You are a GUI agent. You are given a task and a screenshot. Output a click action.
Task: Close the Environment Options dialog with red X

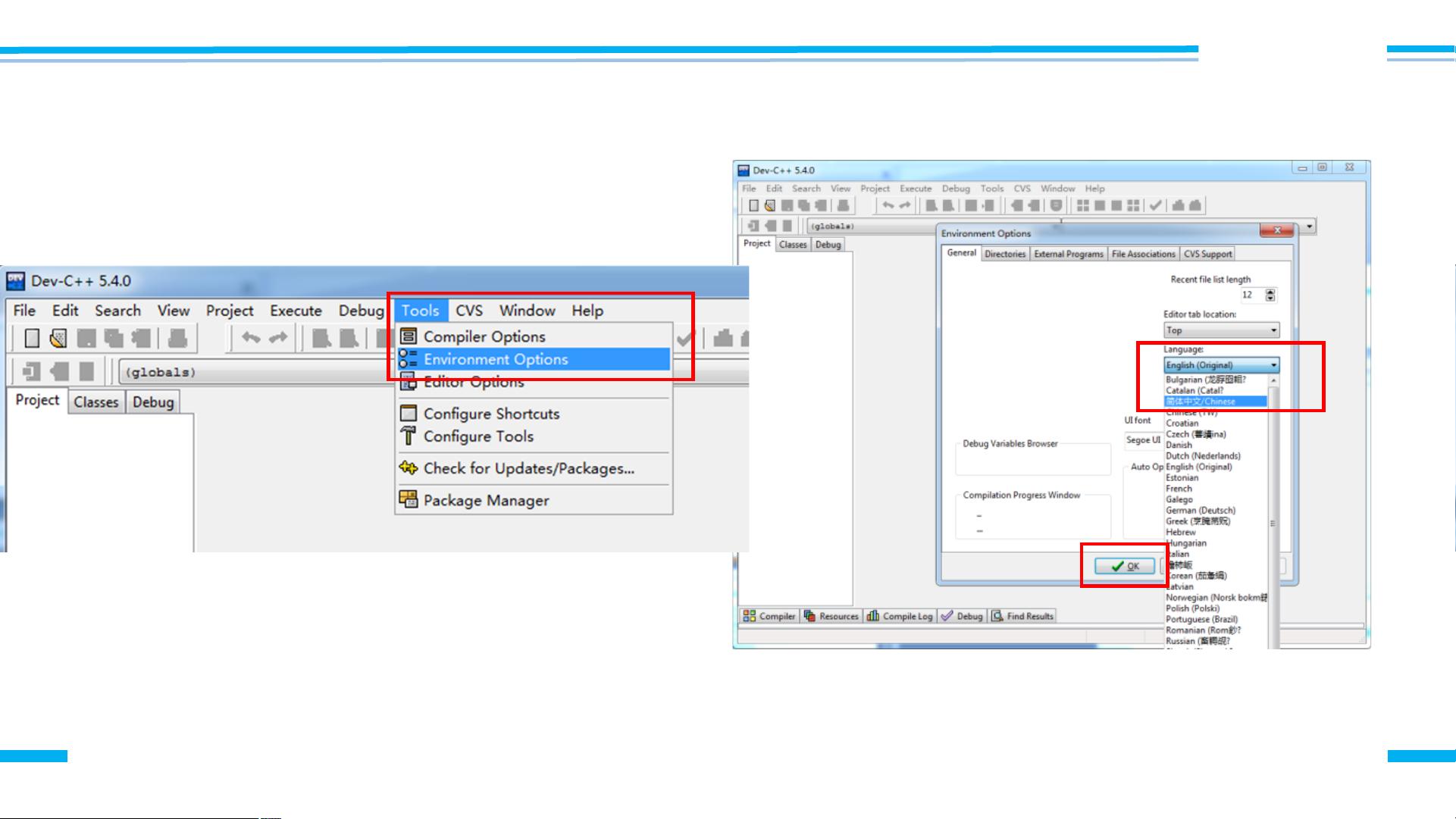pos(1276,230)
